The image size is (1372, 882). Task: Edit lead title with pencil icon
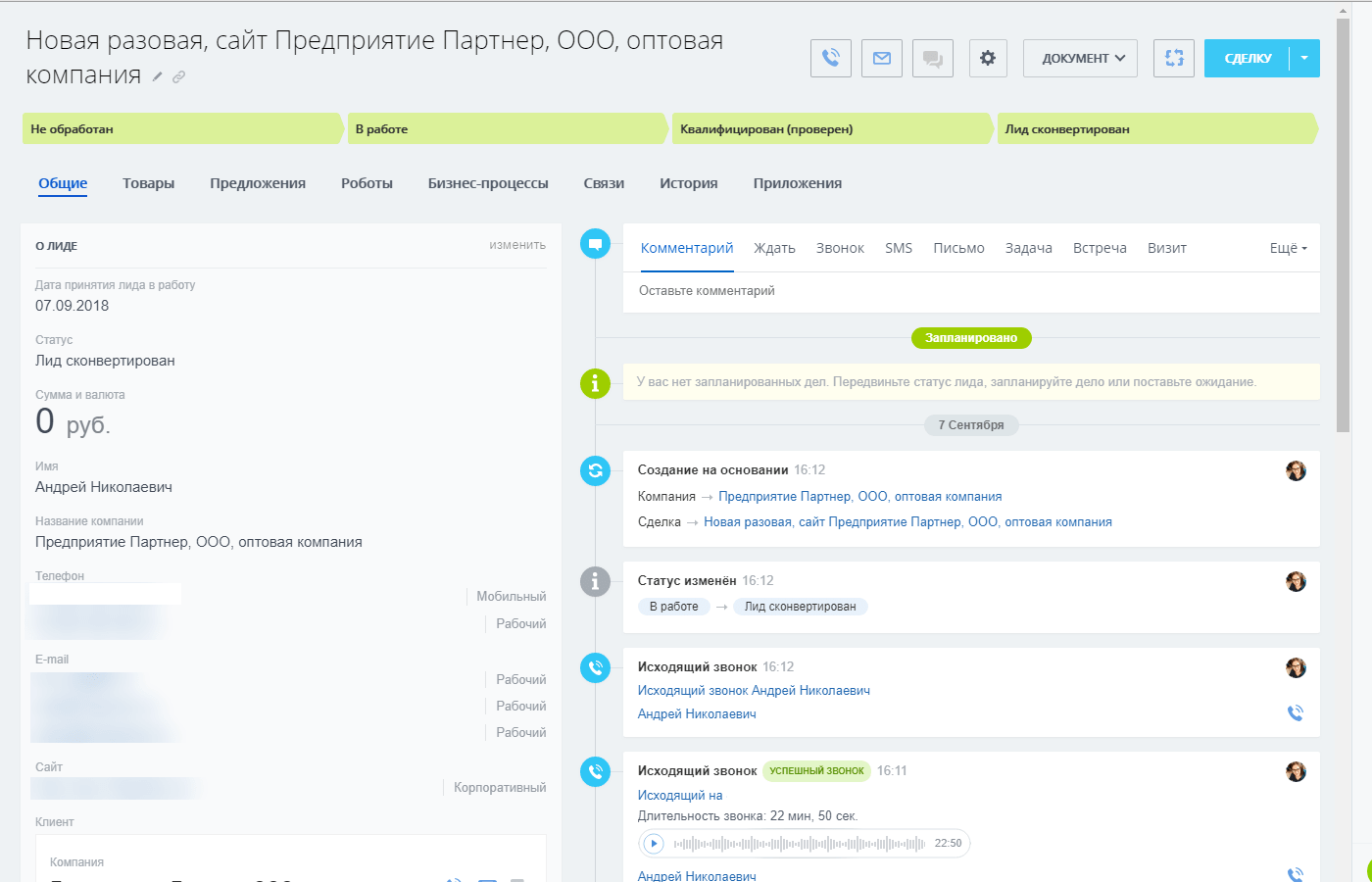coord(156,75)
